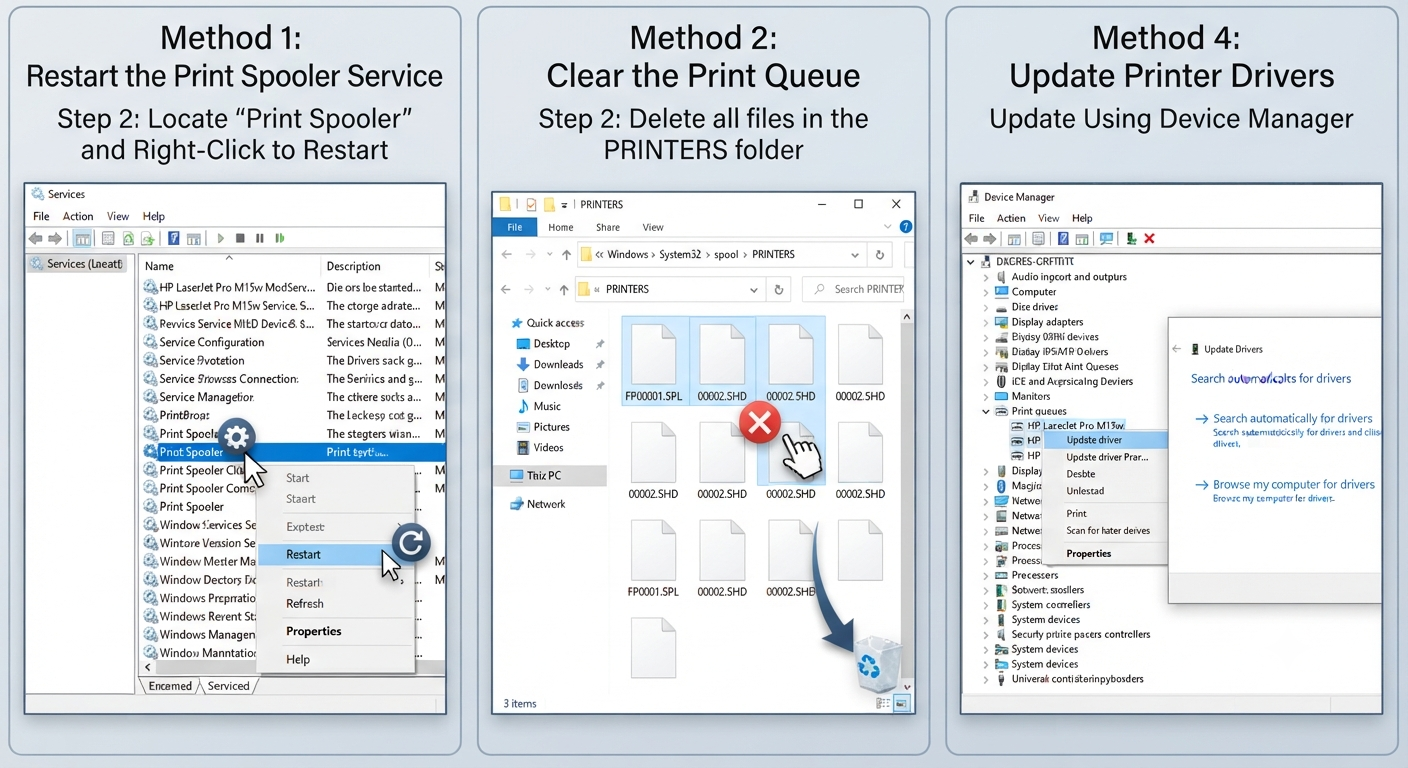The image size is (1408, 768).
Task: Click the red X uninstall icon in Device Manager
Action: point(1150,238)
